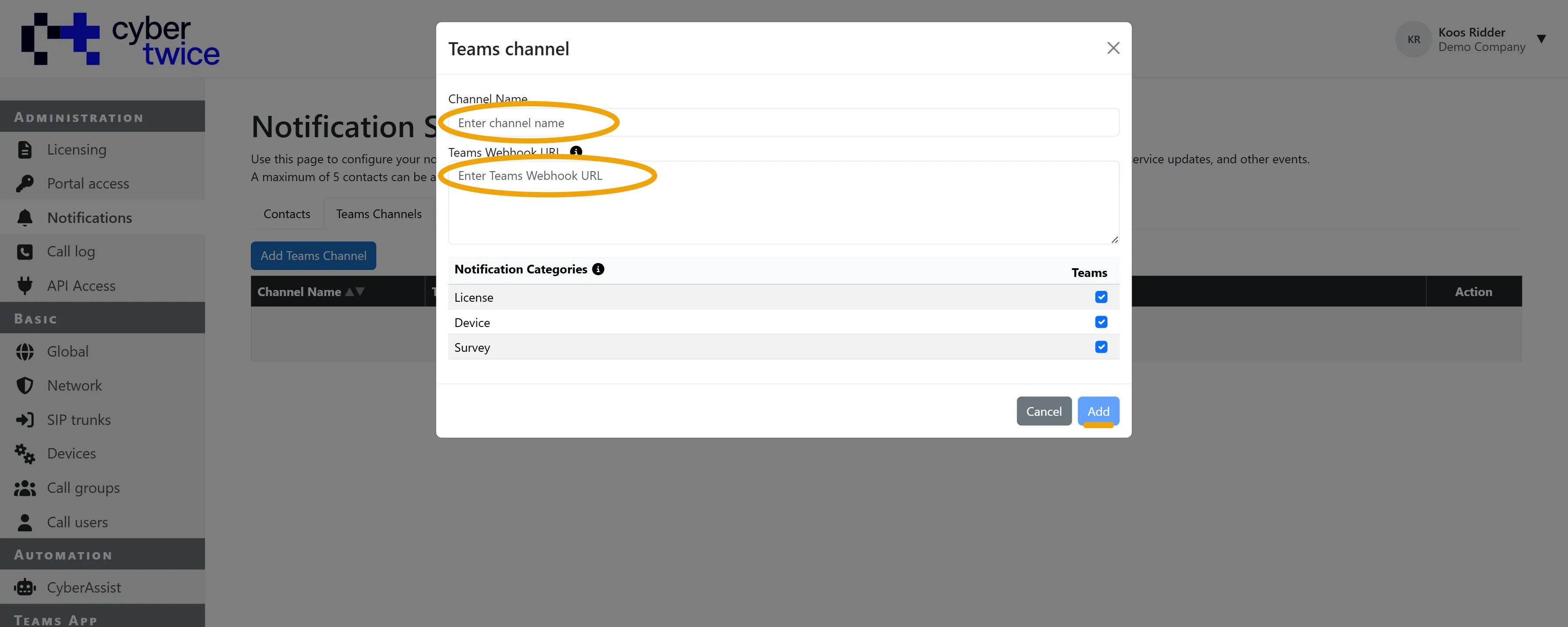Click the Action column header
The height and width of the screenshot is (627, 1568).
(1473, 292)
